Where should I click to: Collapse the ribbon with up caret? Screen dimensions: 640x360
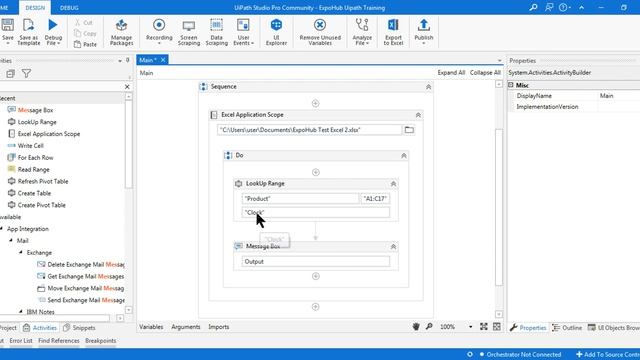[x=582, y=7]
